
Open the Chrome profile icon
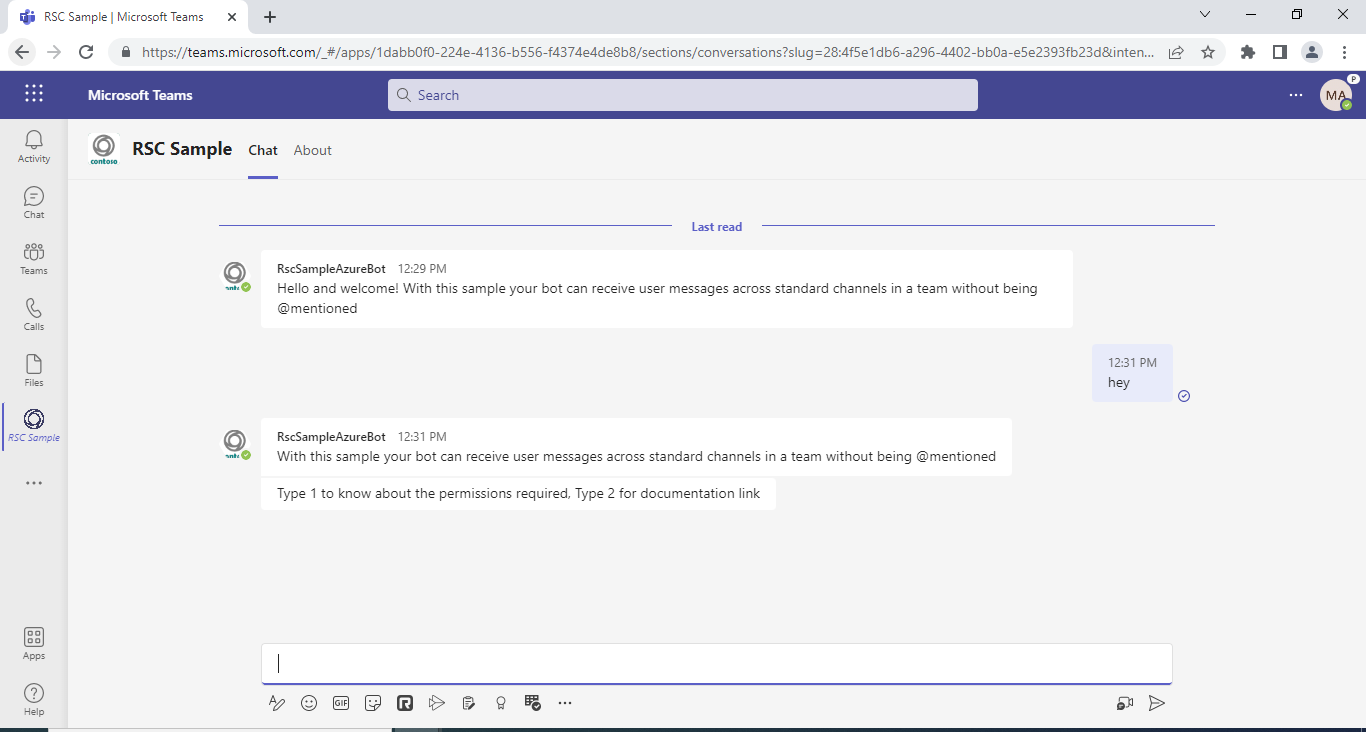point(1312,52)
